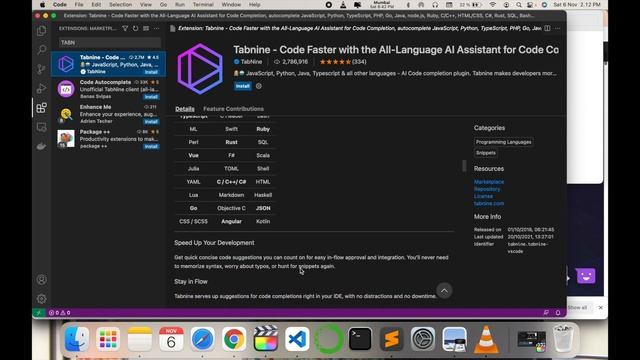Click the Programming Languages category tag
Screen dimensions: 640x360
[503, 142]
